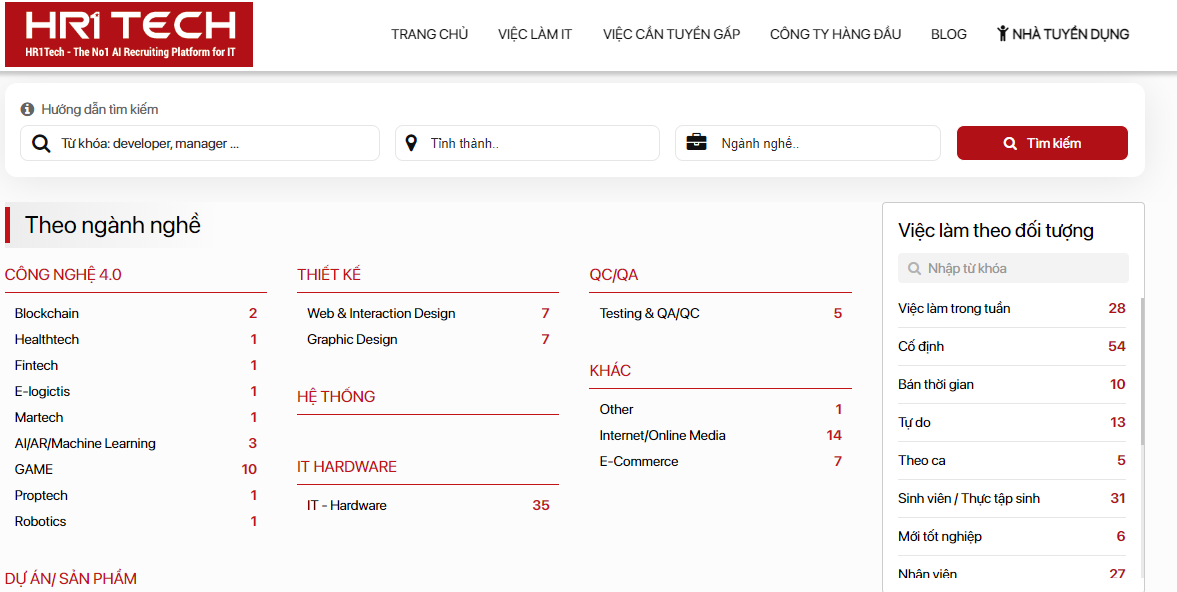Viewport: 1177px width, 592px height.
Task: Open the Việc làm IT menu
Action: coord(535,34)
